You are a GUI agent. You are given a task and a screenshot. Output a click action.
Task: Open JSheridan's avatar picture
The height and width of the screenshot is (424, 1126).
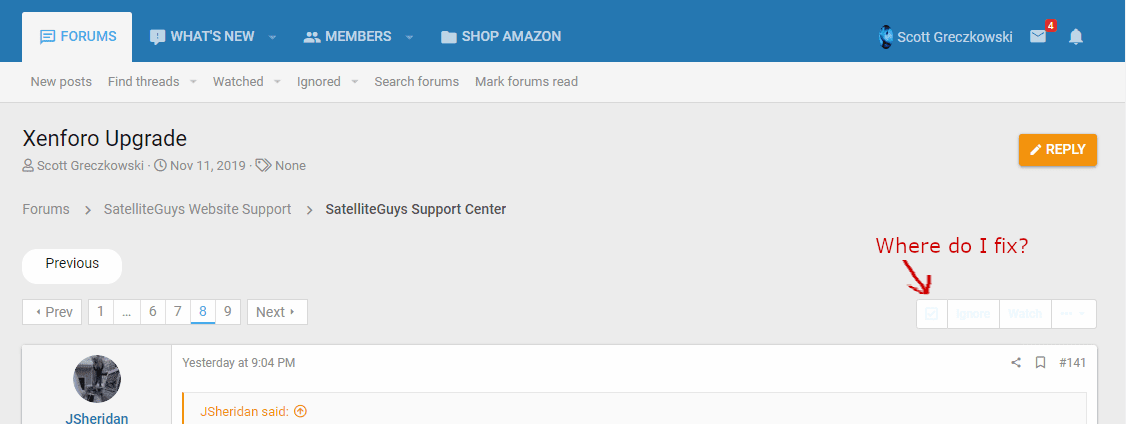tap(97, 379)
